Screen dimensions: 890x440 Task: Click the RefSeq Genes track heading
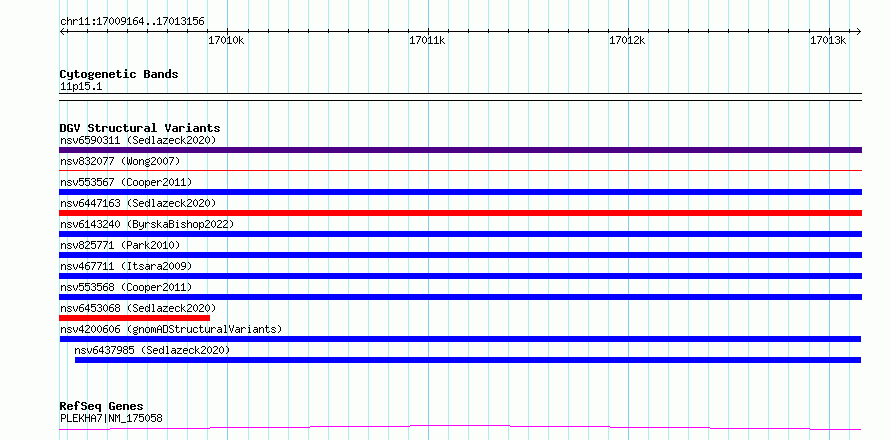(101, 407)
